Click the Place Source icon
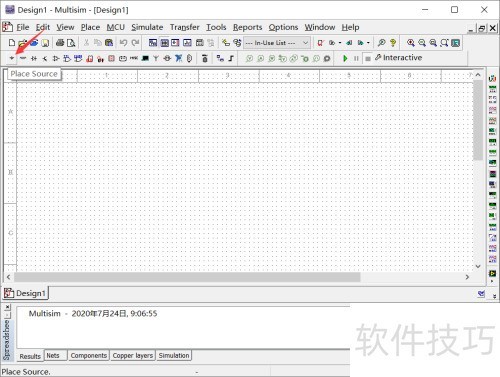Screen dimensions: 500x377 click(12, 58)
